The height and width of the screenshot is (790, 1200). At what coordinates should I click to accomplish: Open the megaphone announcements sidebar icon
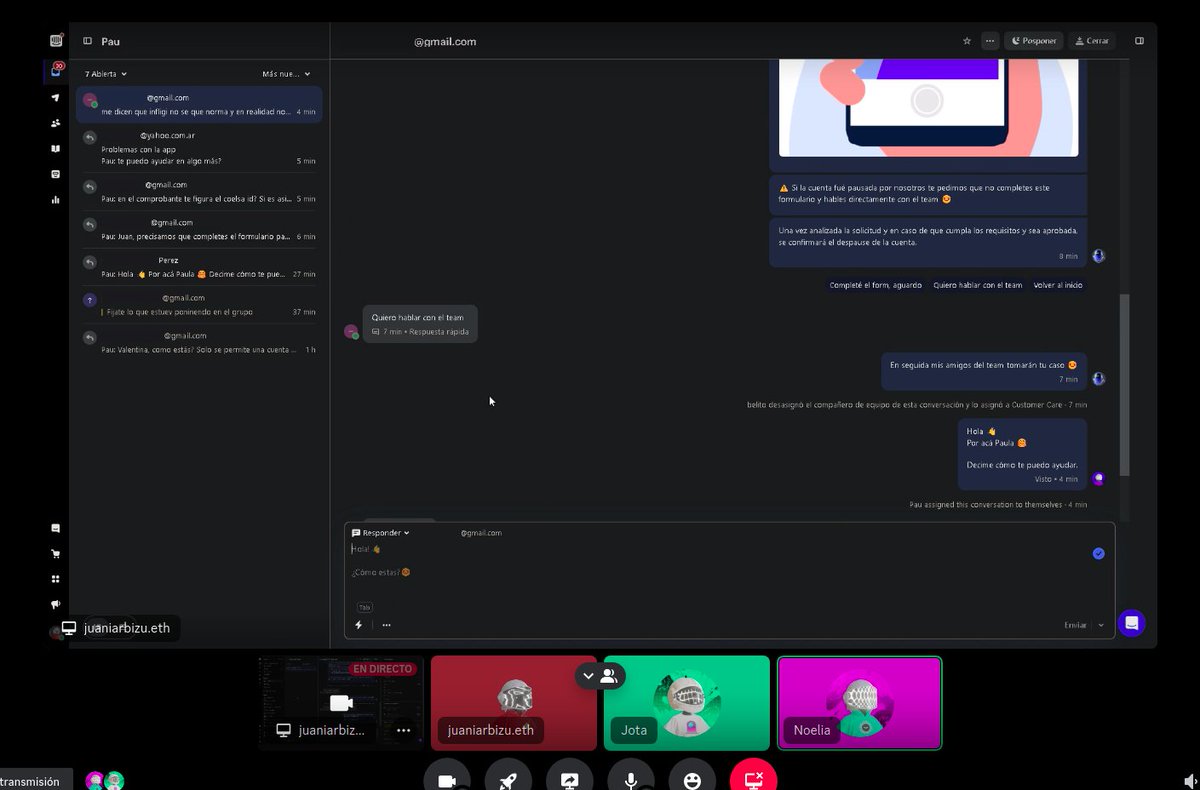pyautogui.click(x=56, y=604)
